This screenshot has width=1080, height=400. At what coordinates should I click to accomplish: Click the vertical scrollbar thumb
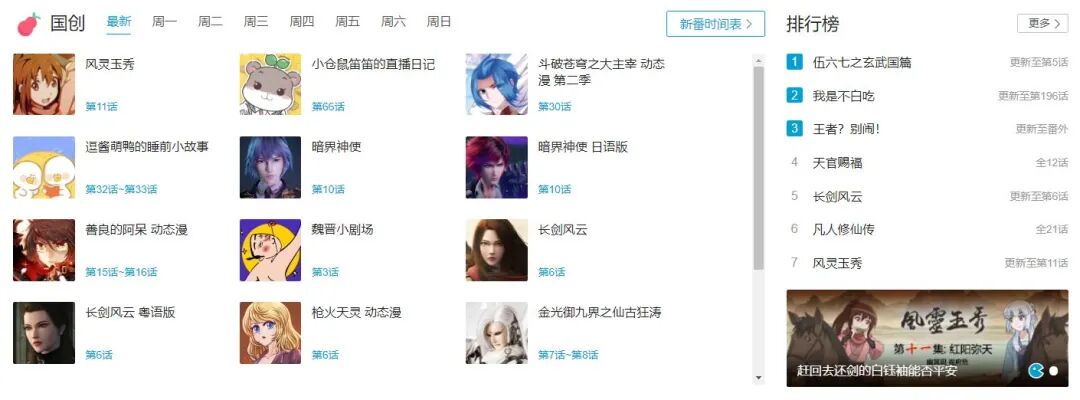point(759,168)
